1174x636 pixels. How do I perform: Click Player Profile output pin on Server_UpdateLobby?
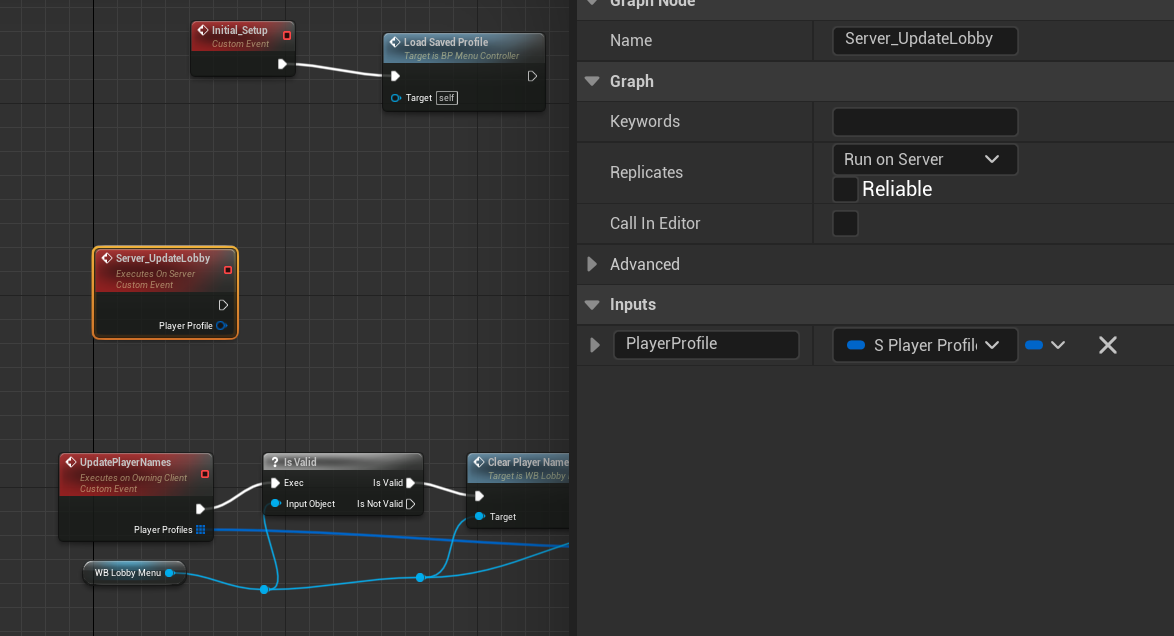point(222,326)
